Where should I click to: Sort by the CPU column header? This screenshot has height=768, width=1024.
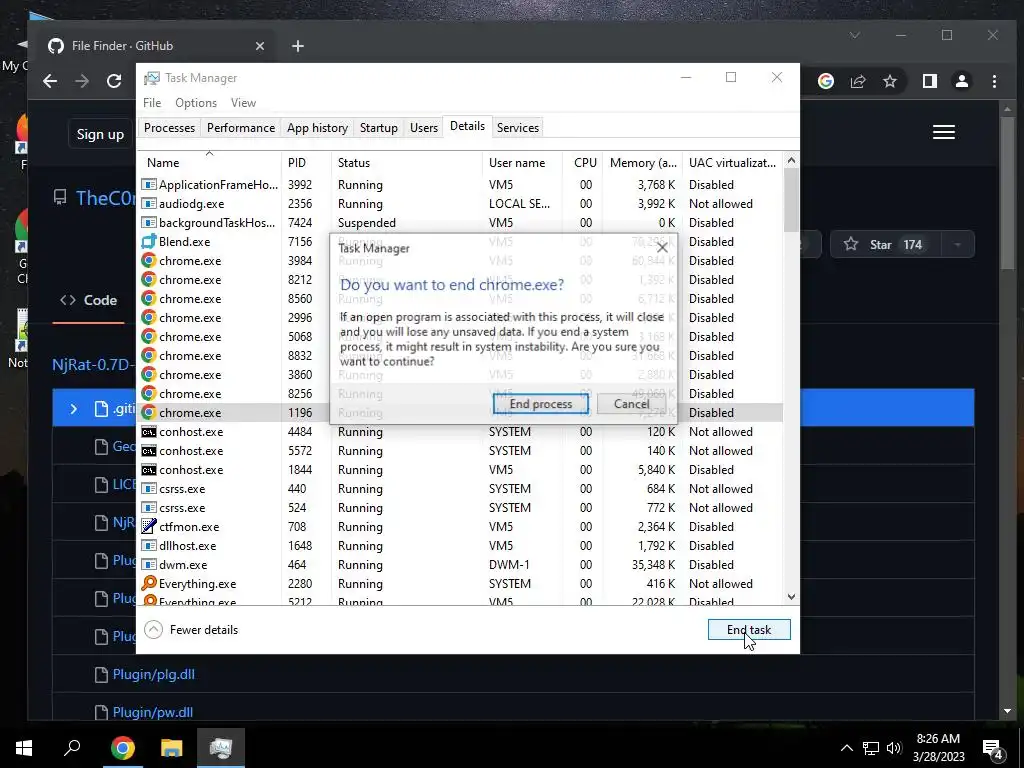[585, 163]
